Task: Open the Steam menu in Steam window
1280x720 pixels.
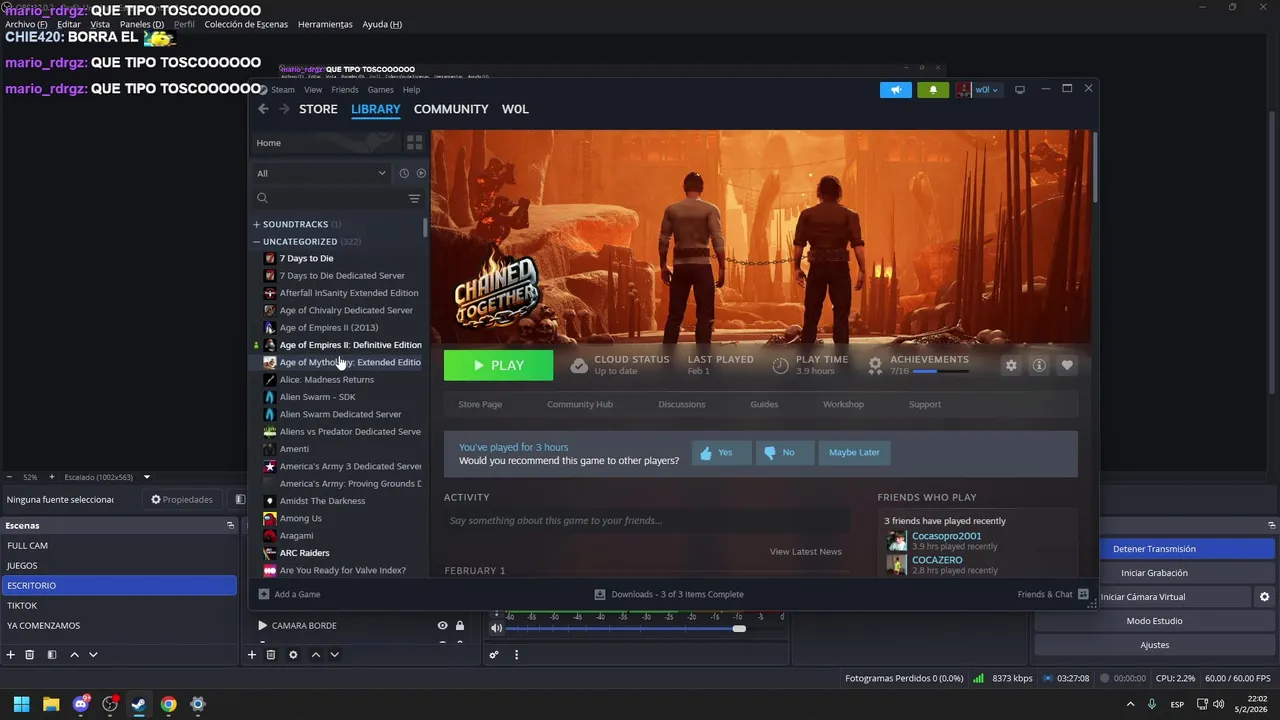Action: (x=283, y=90)
